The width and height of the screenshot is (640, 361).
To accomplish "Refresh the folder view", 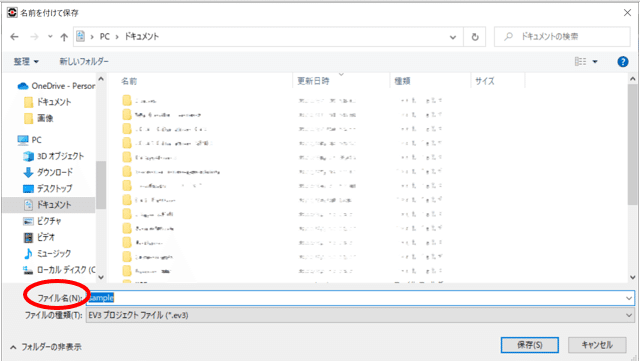I will coord(475,37).
